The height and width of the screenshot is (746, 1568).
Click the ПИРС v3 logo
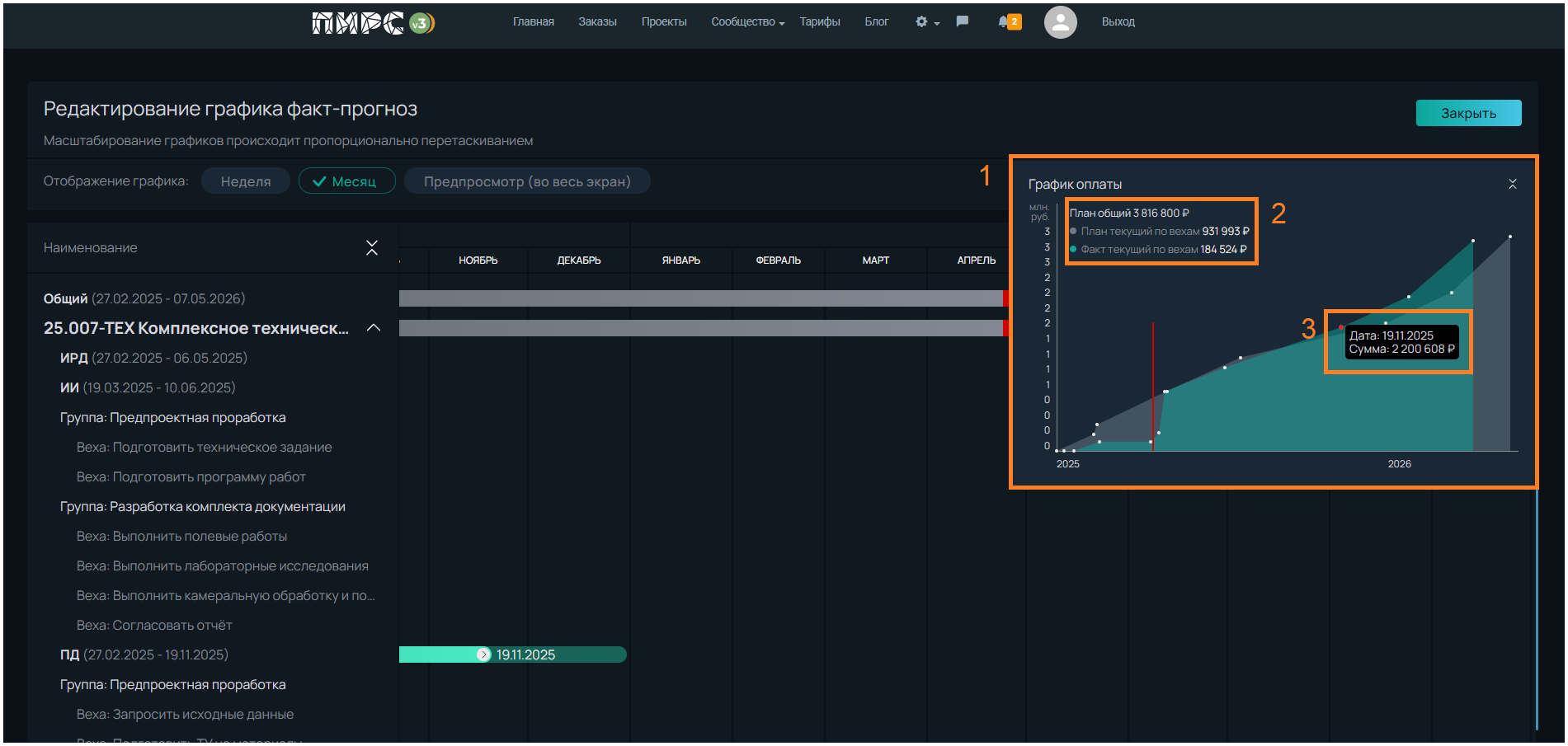coord(373,22)
